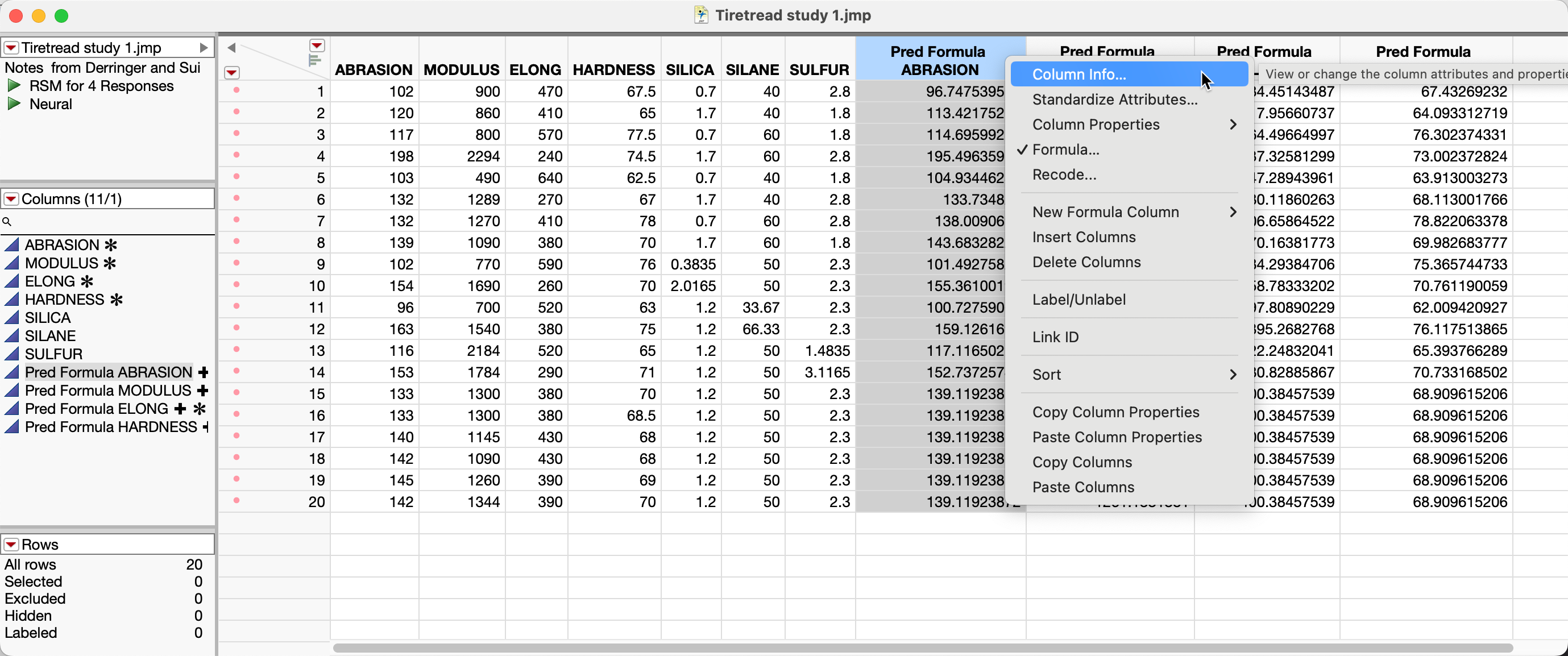This screenshot has width=1568, height=656.
Task: Click the asterisk icon beside Pred Formula ELONG
Action: tap(200, 409)
